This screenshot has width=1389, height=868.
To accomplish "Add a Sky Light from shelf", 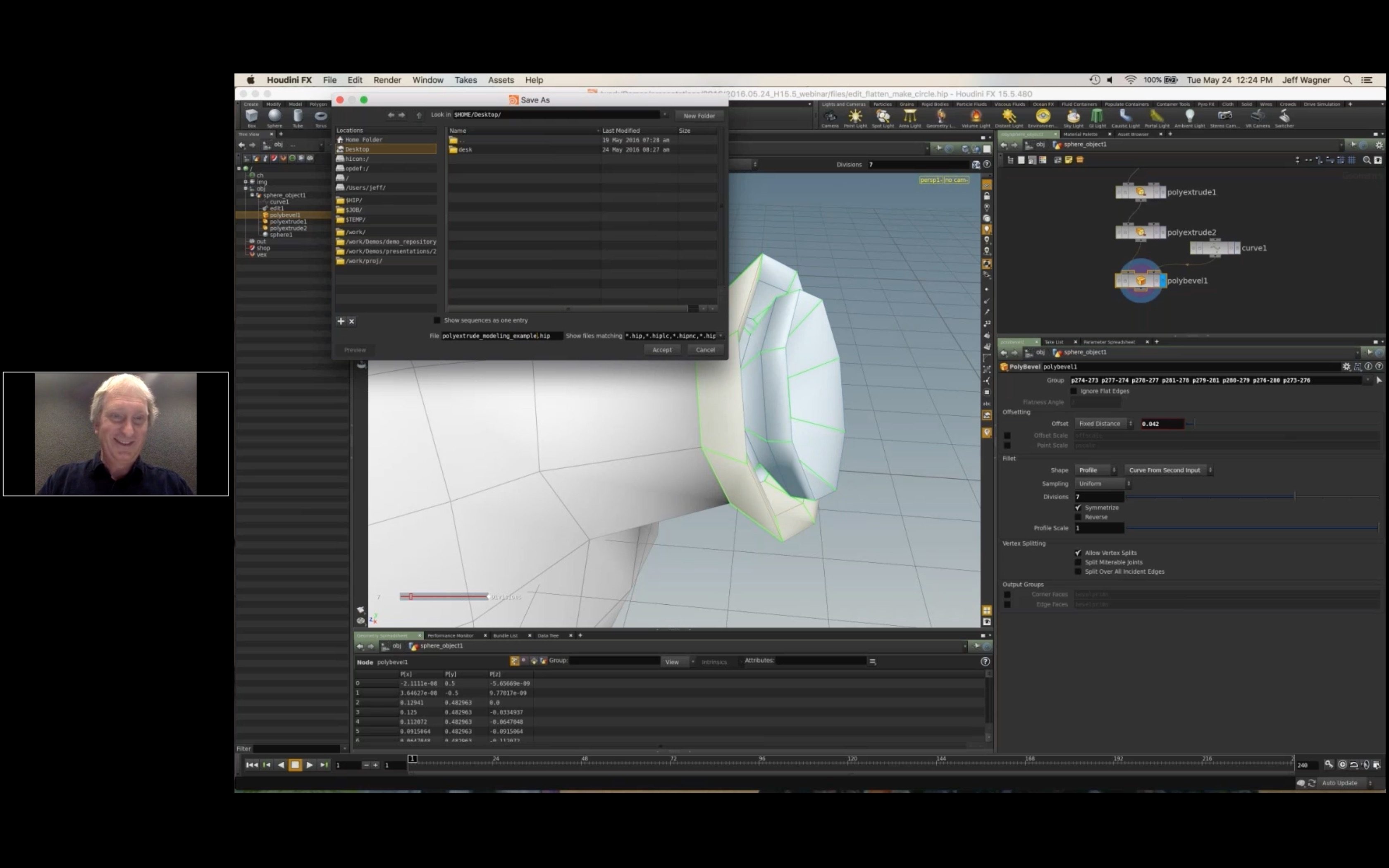I will click(x=1073, y=118).
